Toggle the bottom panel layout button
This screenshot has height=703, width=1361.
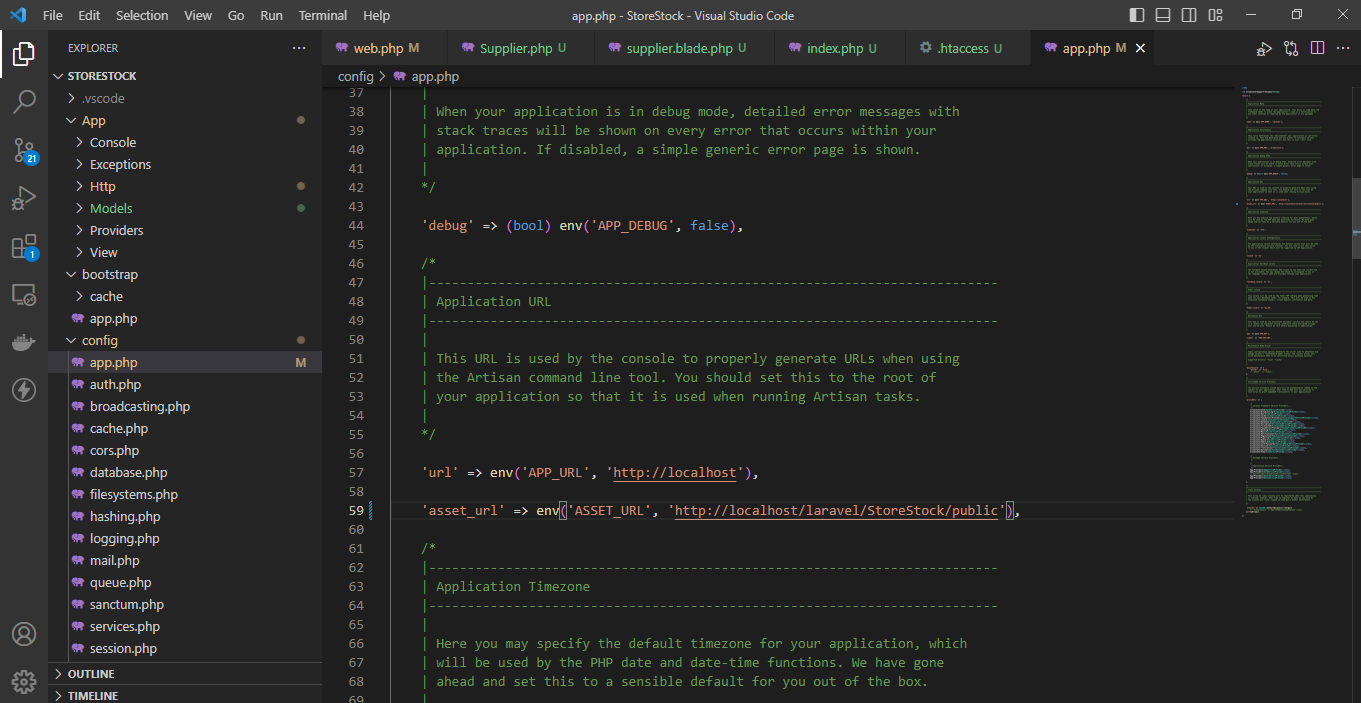[1163, 15]
